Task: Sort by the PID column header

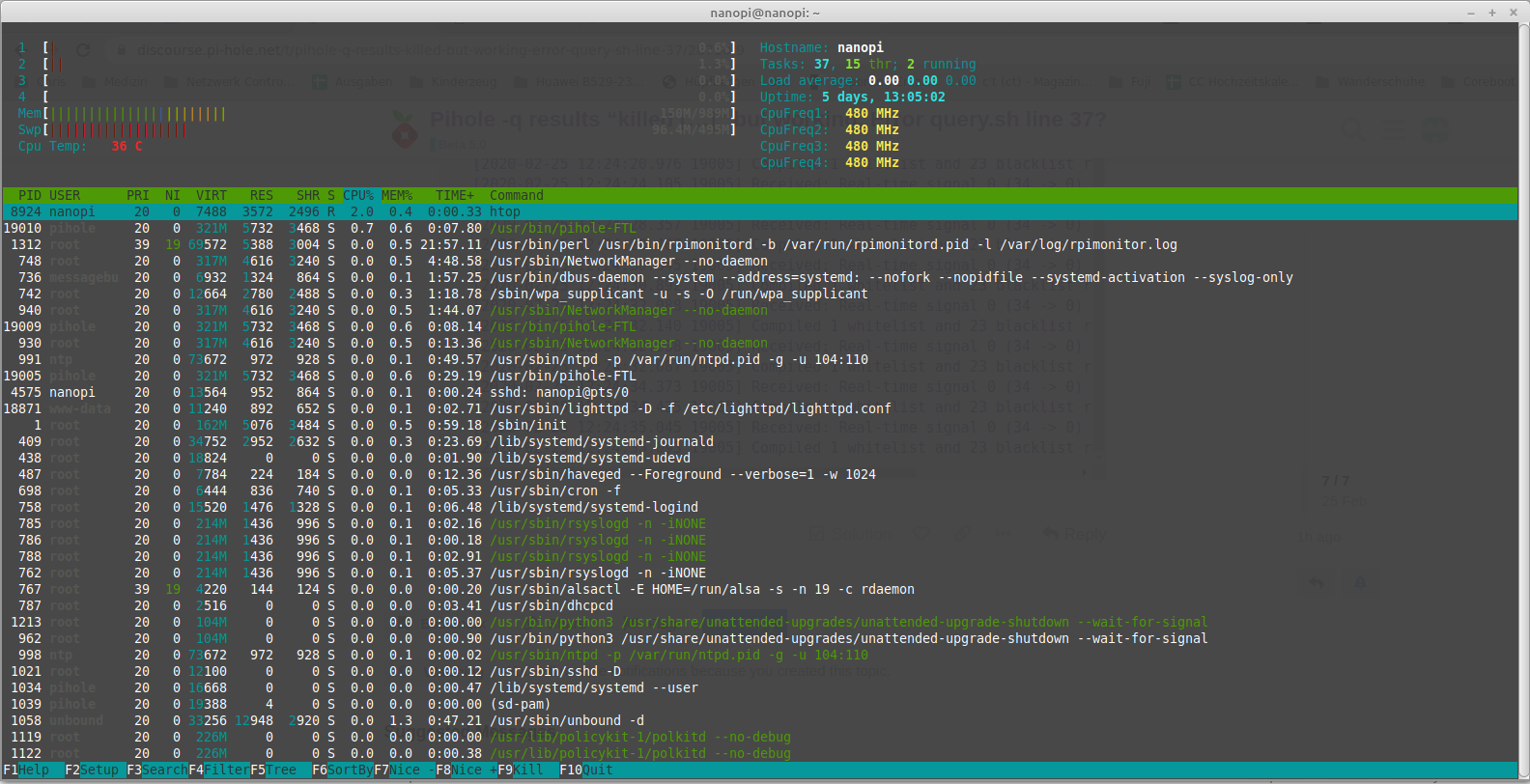Action: [30, 195]
